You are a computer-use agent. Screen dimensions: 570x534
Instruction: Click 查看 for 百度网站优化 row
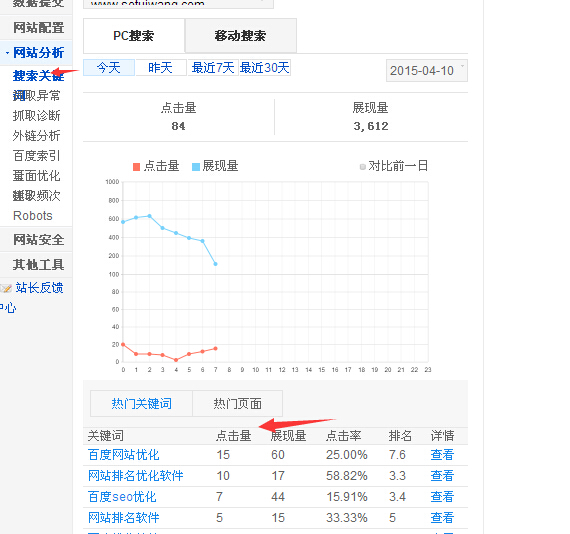click(442, 455)
